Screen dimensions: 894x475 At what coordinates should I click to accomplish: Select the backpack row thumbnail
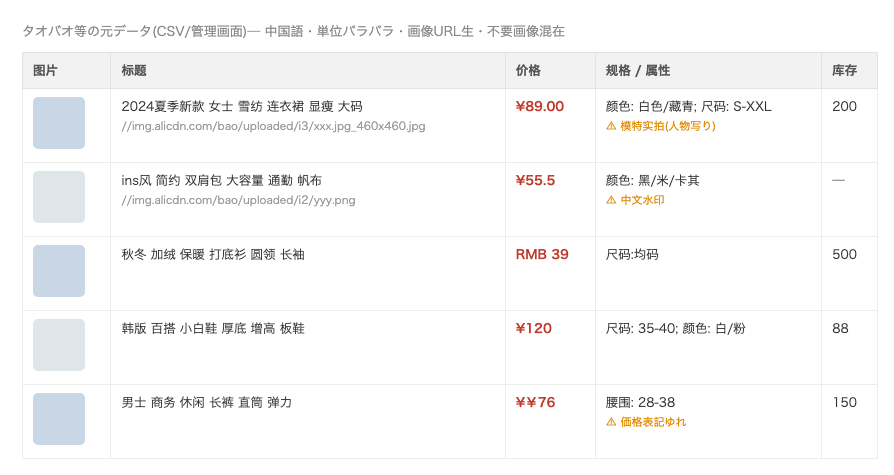[x=59, y=197]
